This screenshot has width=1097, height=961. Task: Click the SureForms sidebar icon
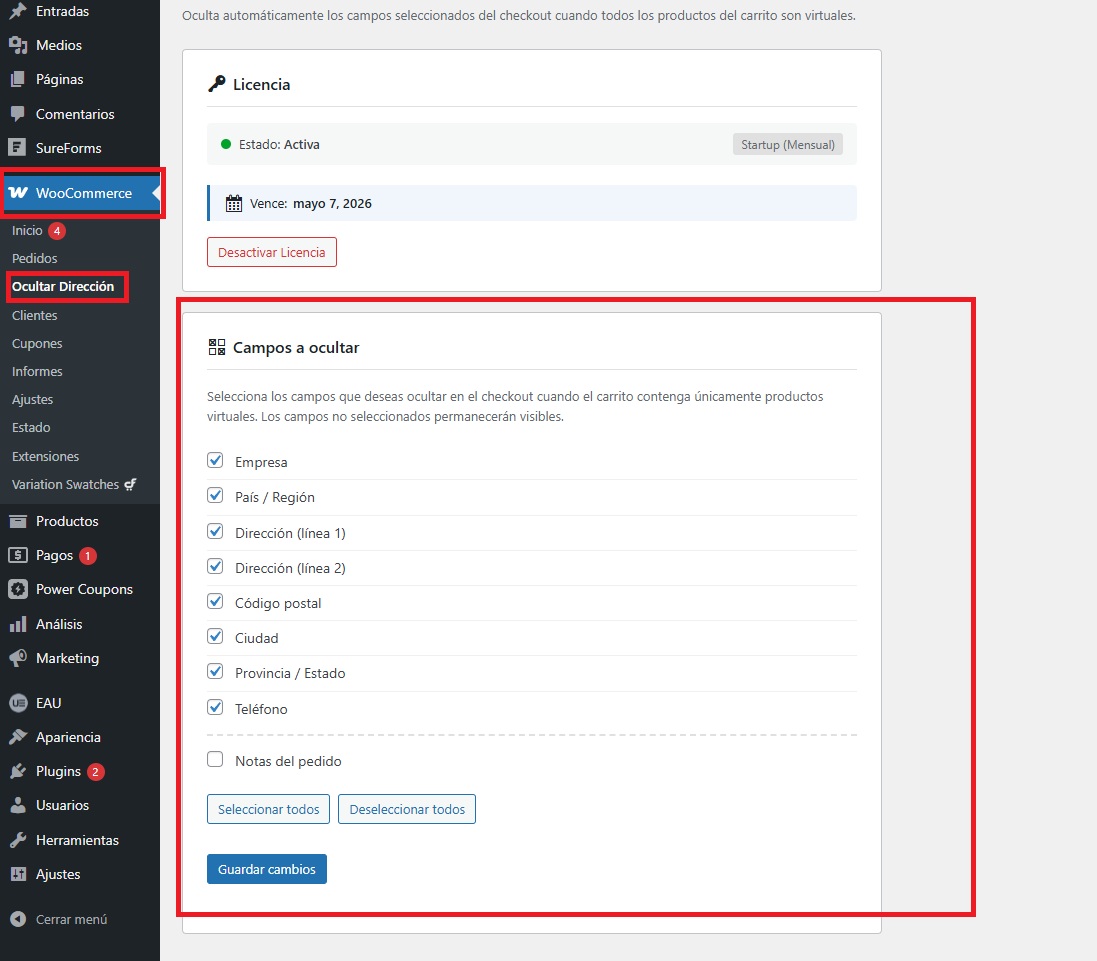(17, 148)
